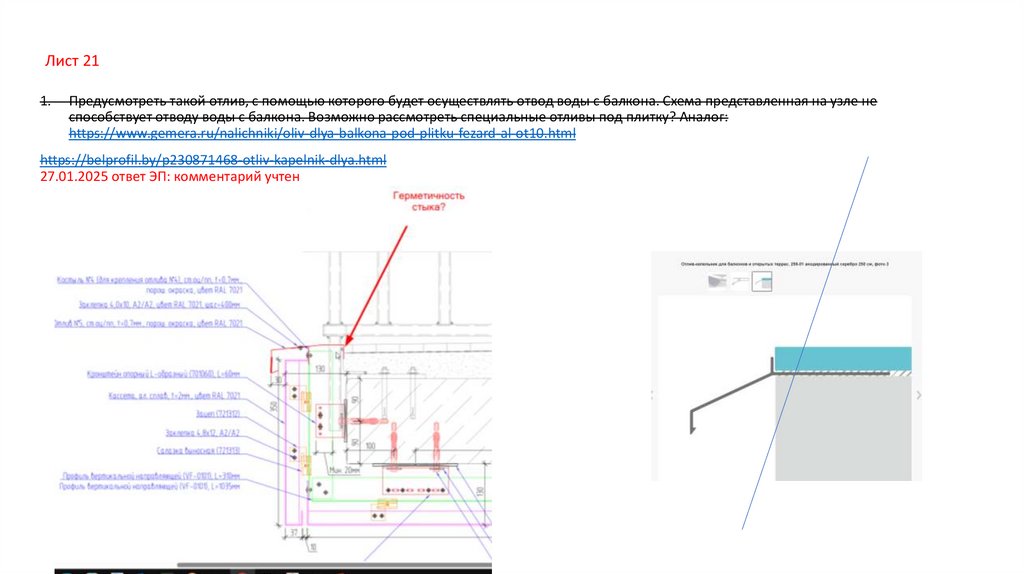Screen dimensions: 1024x574
Task: Click the red note 'Герметичность стыка?'
Action: 428,201
